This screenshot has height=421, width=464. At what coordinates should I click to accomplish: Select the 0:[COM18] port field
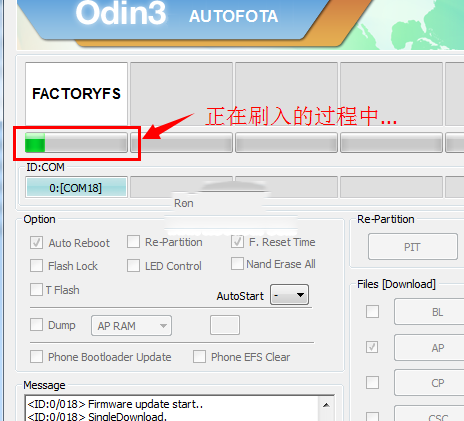pyautogui.click(x=76, y=187)
